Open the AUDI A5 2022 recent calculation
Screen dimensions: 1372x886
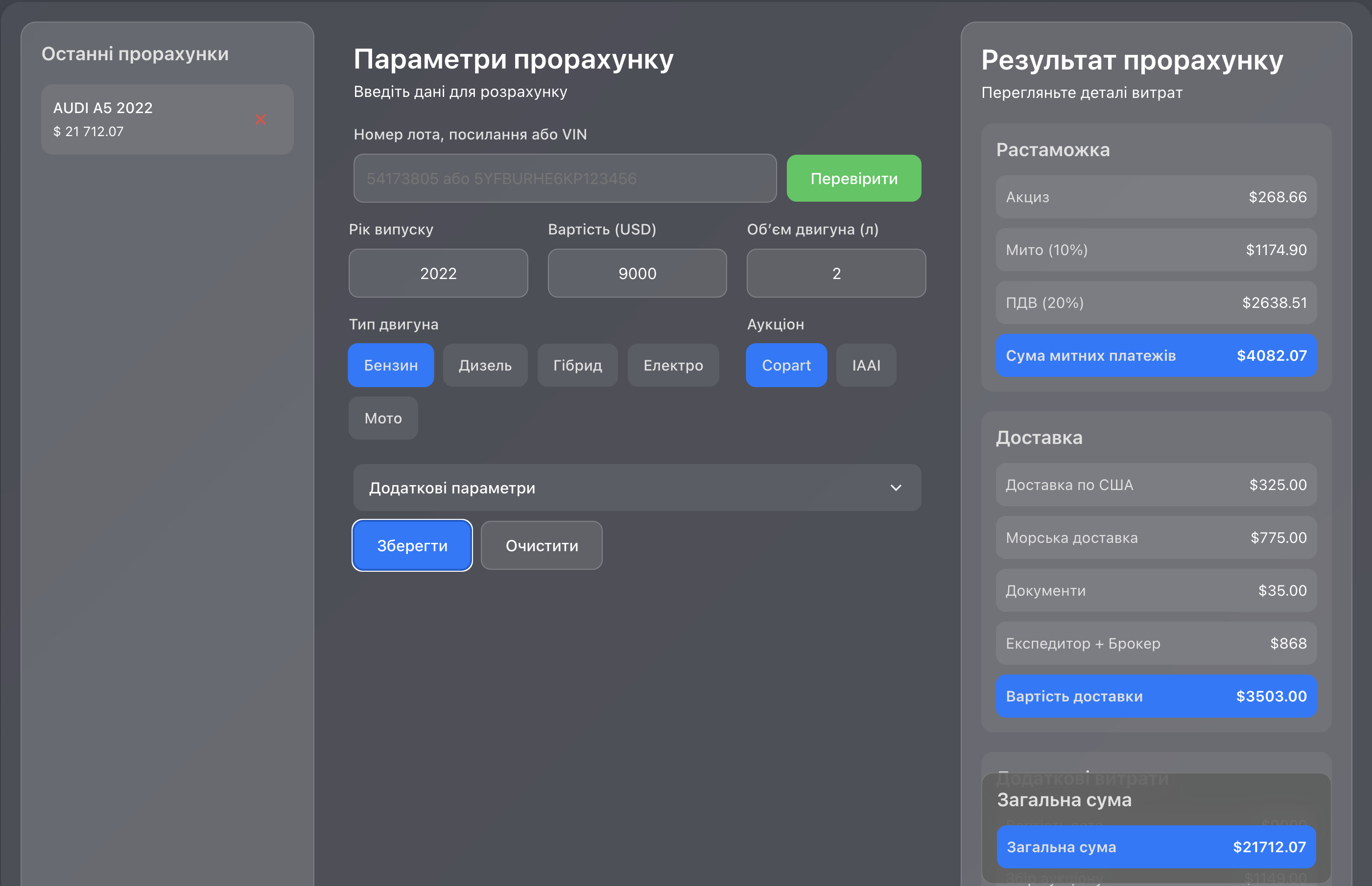click(x=144, y=119)
